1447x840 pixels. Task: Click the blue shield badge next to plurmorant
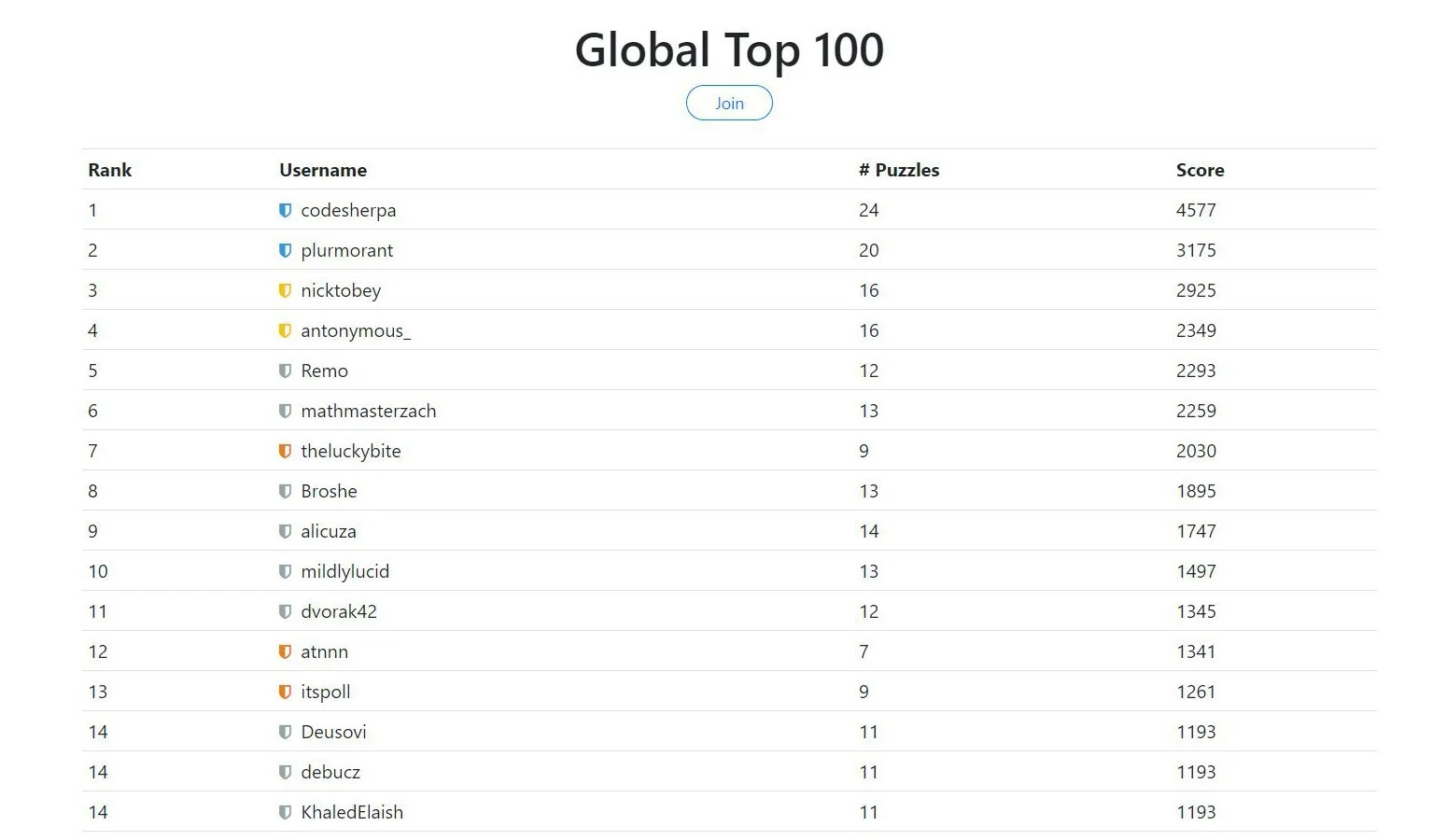(286, 250)
